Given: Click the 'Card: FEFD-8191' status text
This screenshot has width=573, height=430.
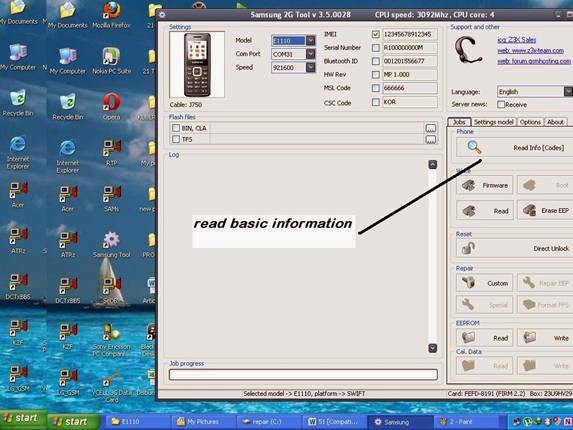Looking at the screenshot, I should click(x=486, y=393).
